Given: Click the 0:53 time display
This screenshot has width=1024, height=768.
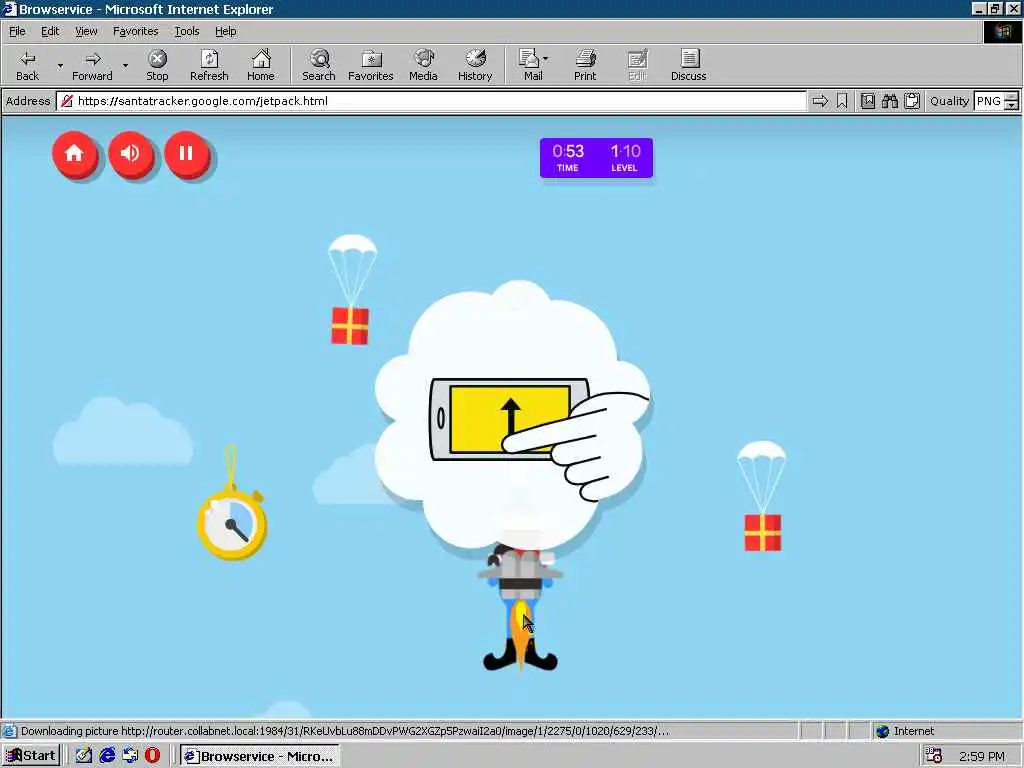Looking at the screenshot, I should point(568,157).
